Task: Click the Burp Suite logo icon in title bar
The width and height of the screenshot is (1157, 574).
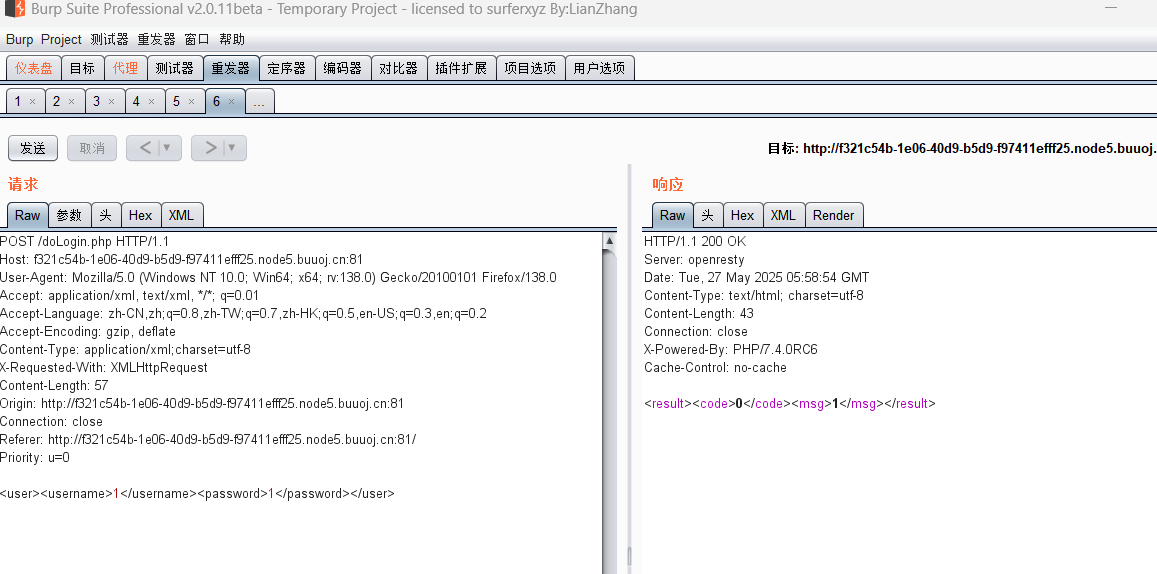Action: coord(15,10)
